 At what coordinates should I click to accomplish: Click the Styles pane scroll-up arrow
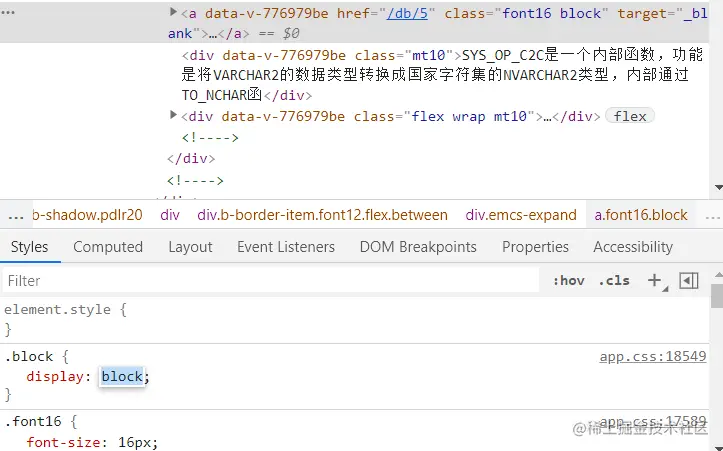pyautogui.click(x=718, y=275)
